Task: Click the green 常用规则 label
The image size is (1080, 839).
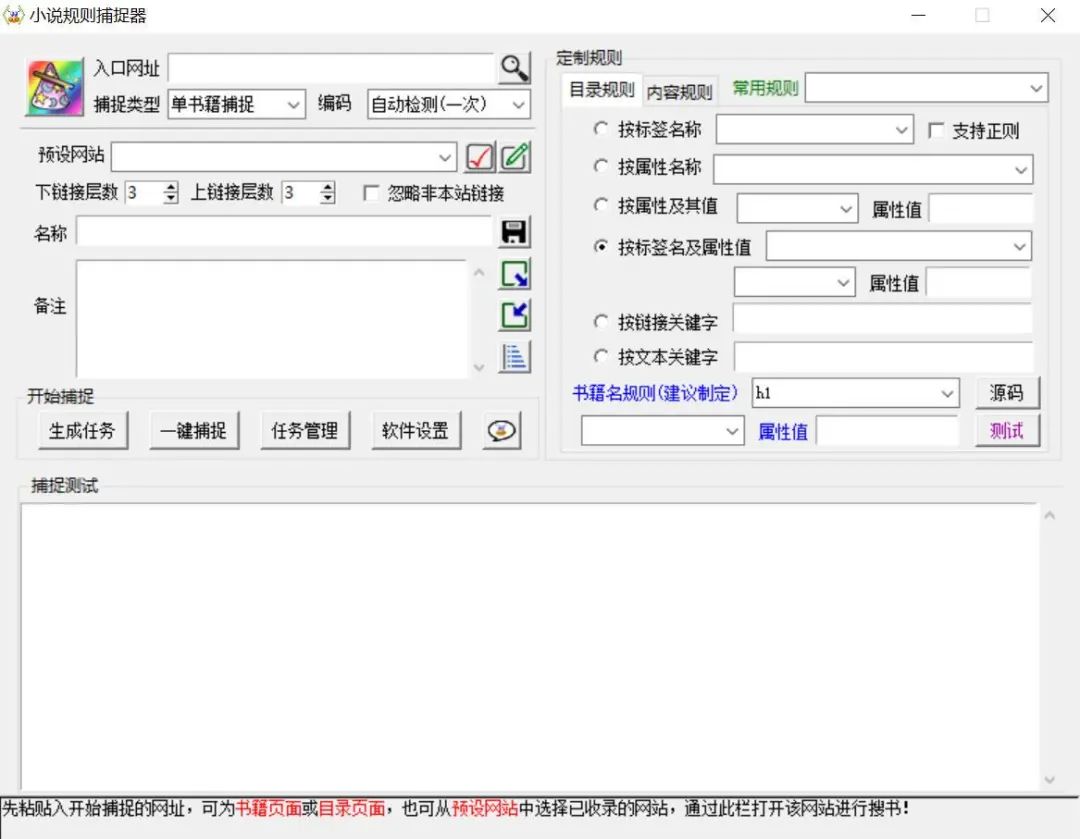Action: click(765, 88)
